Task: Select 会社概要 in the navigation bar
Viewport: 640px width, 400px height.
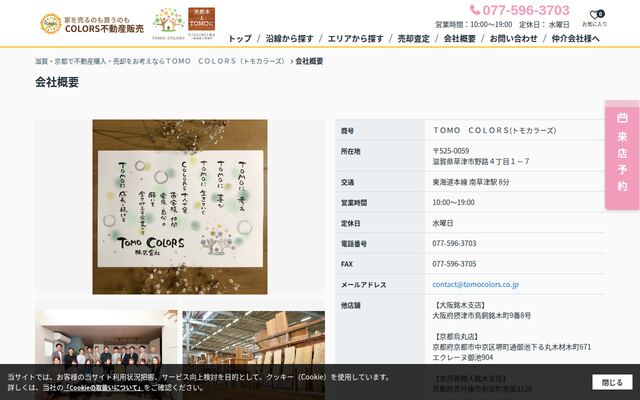Action: point(460,38)
